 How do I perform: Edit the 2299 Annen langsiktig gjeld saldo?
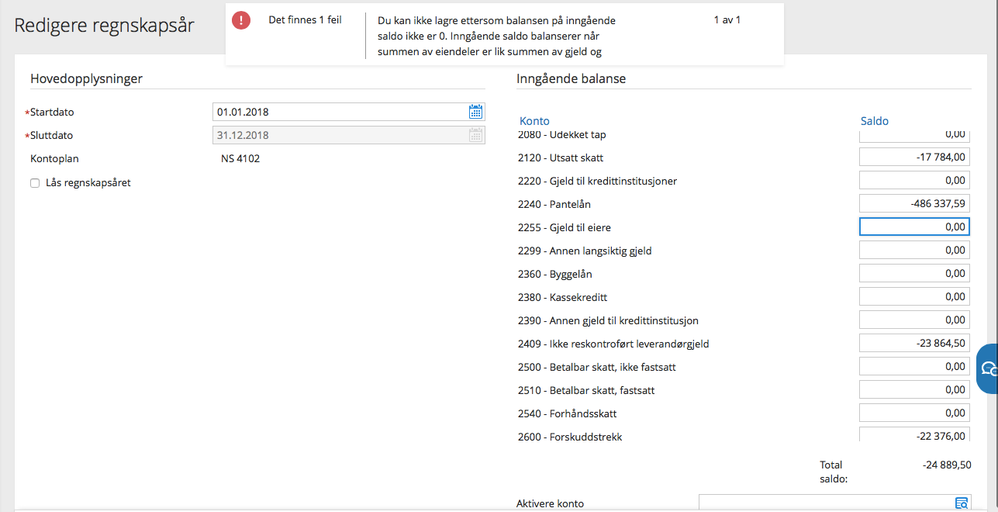[915, 250]
